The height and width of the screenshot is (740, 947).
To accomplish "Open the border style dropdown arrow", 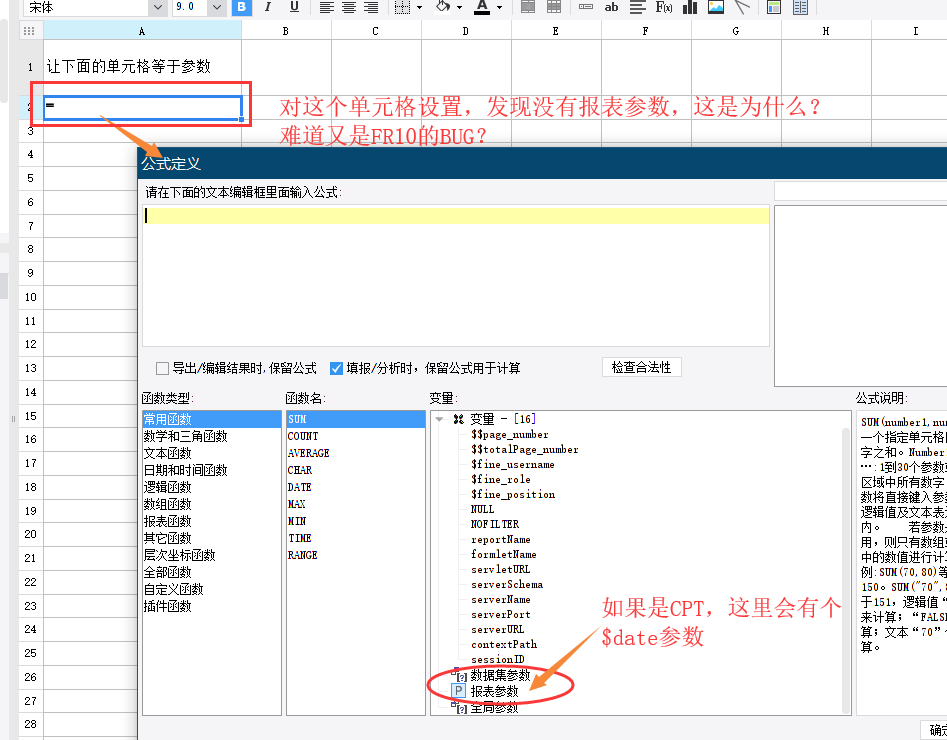I will (419, 7).
